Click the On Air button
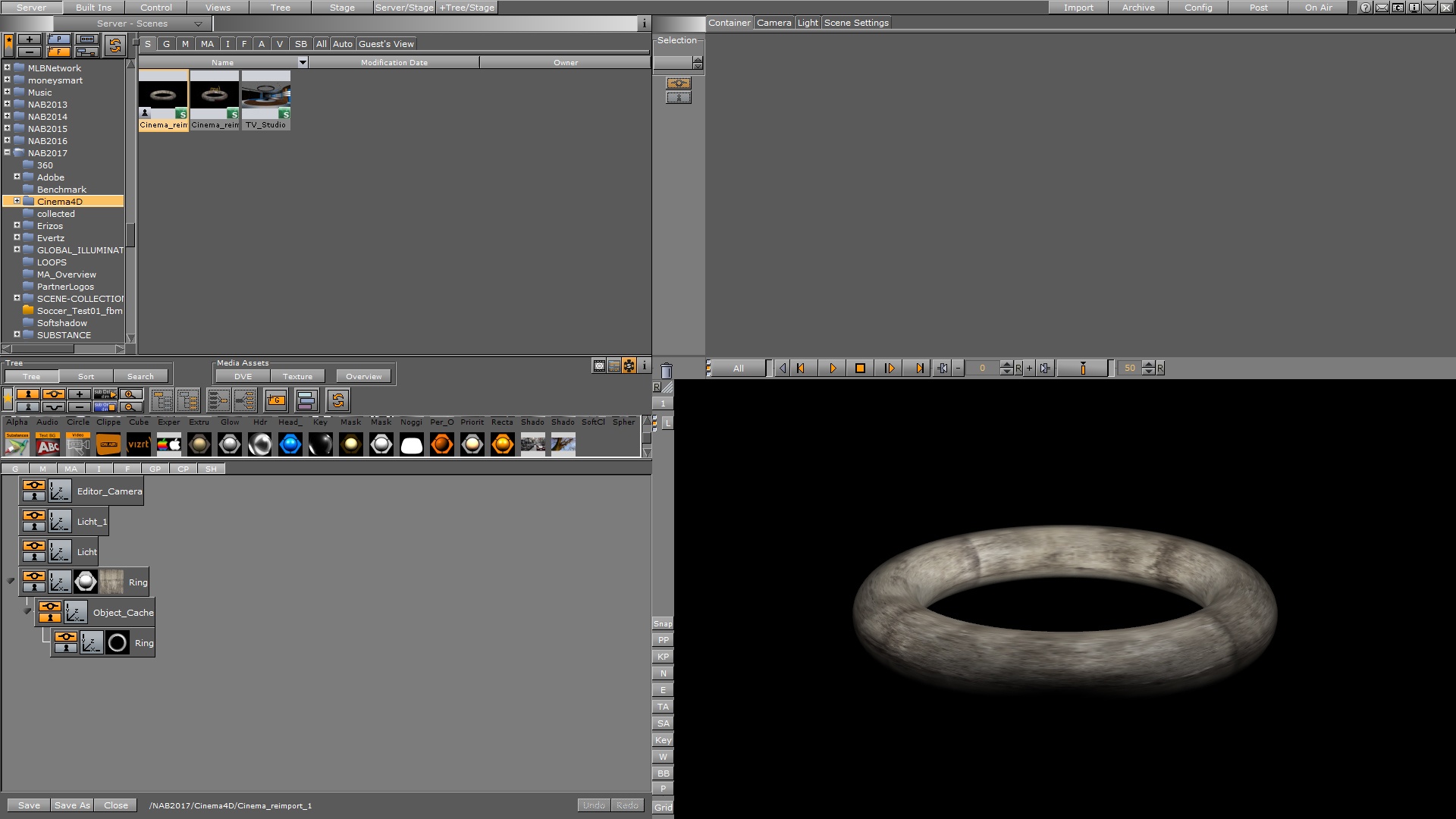 click(x=1318, y=8)
